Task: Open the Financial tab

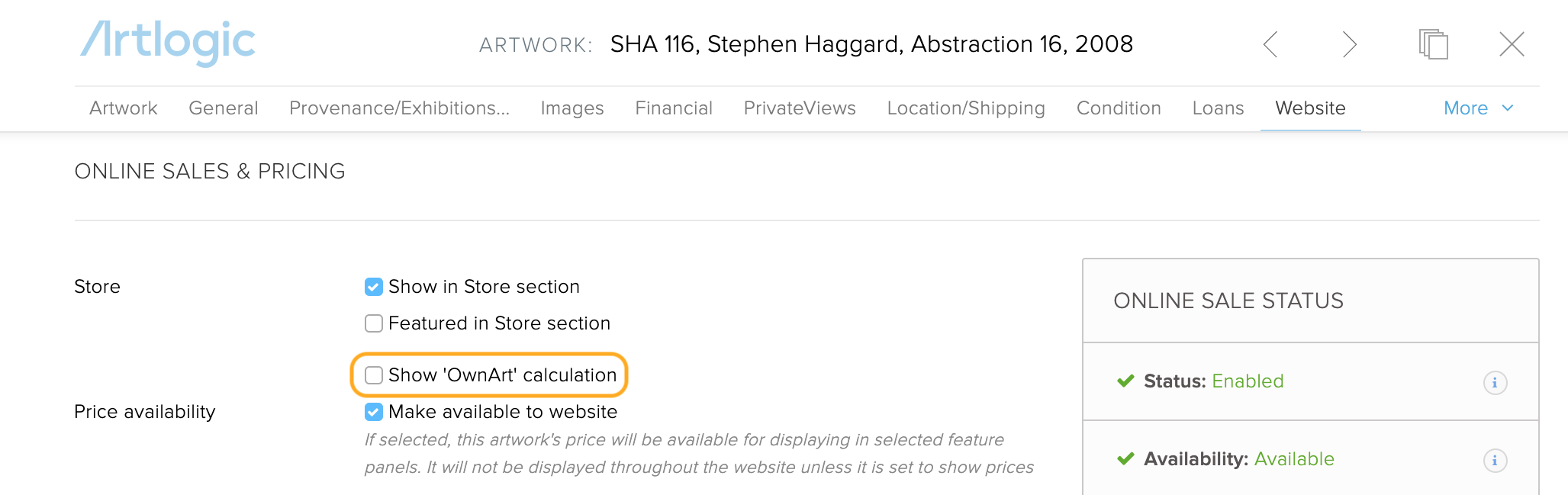Action: 674,108
